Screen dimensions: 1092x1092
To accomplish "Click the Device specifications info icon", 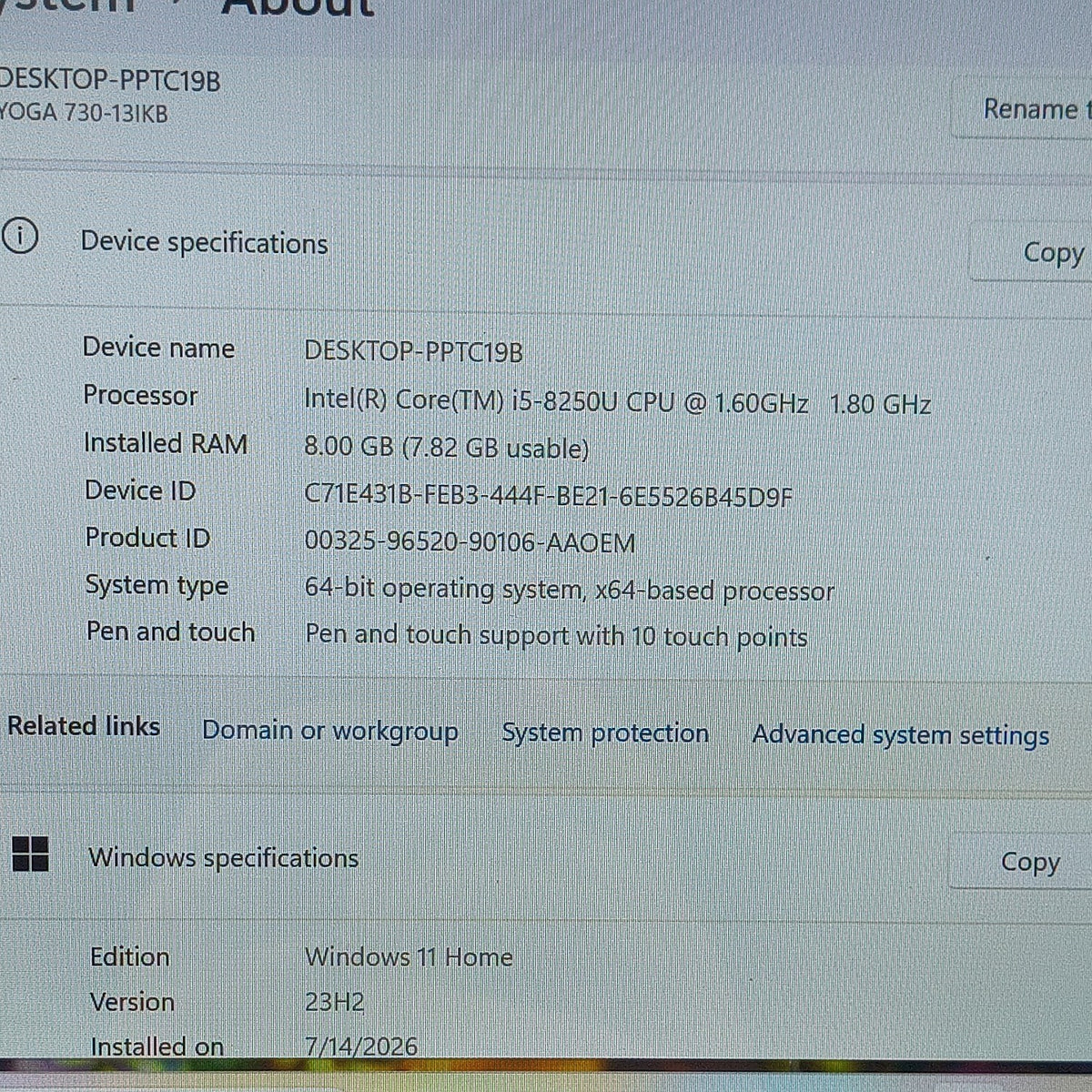I will (19, 236).
